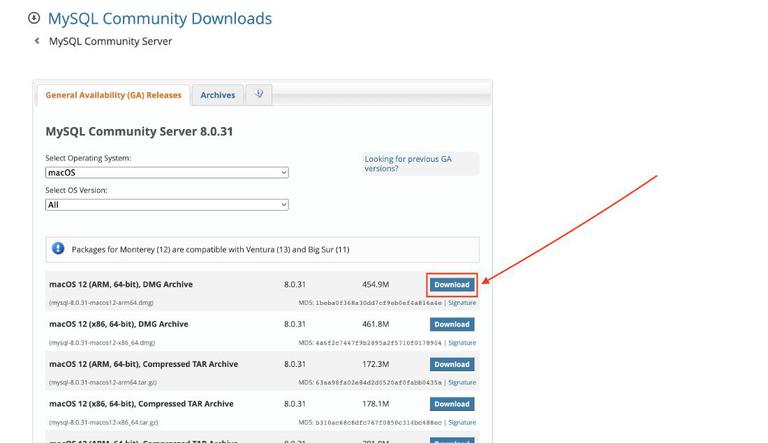Click the file name mysql-8.0.31-macos12-arm64.tar.gz
The height and width of the screenshot is (443, 768).
point(103,382)
